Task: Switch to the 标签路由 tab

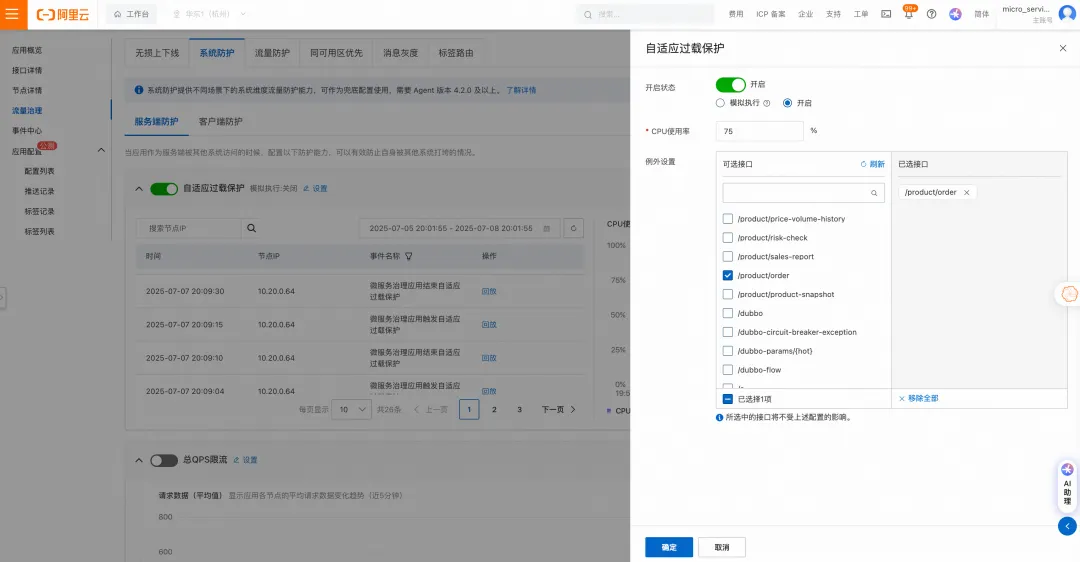Action: [456, 53]
